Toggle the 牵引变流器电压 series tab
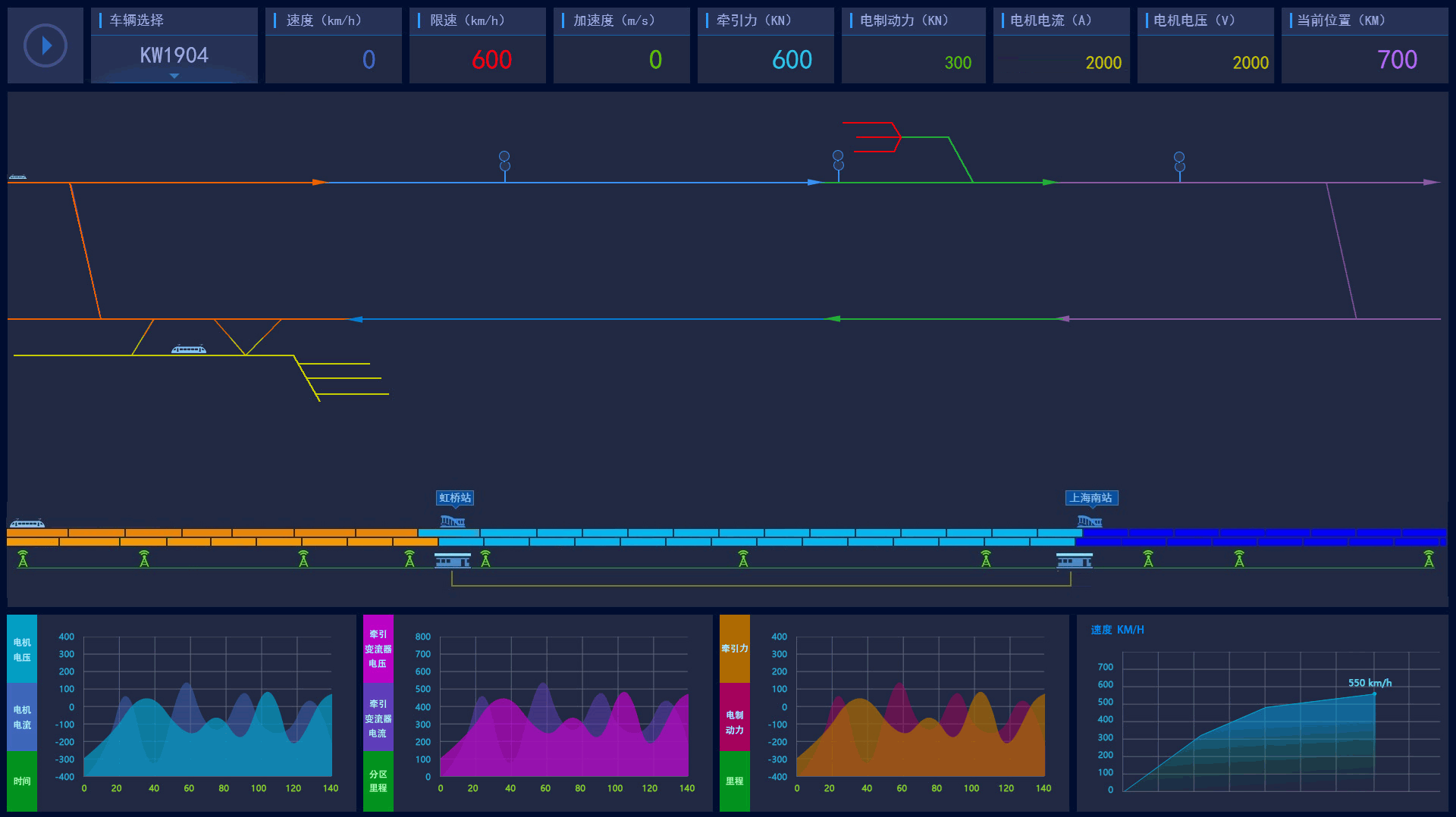Viewport: 1456px width, 817px height. 378,649
